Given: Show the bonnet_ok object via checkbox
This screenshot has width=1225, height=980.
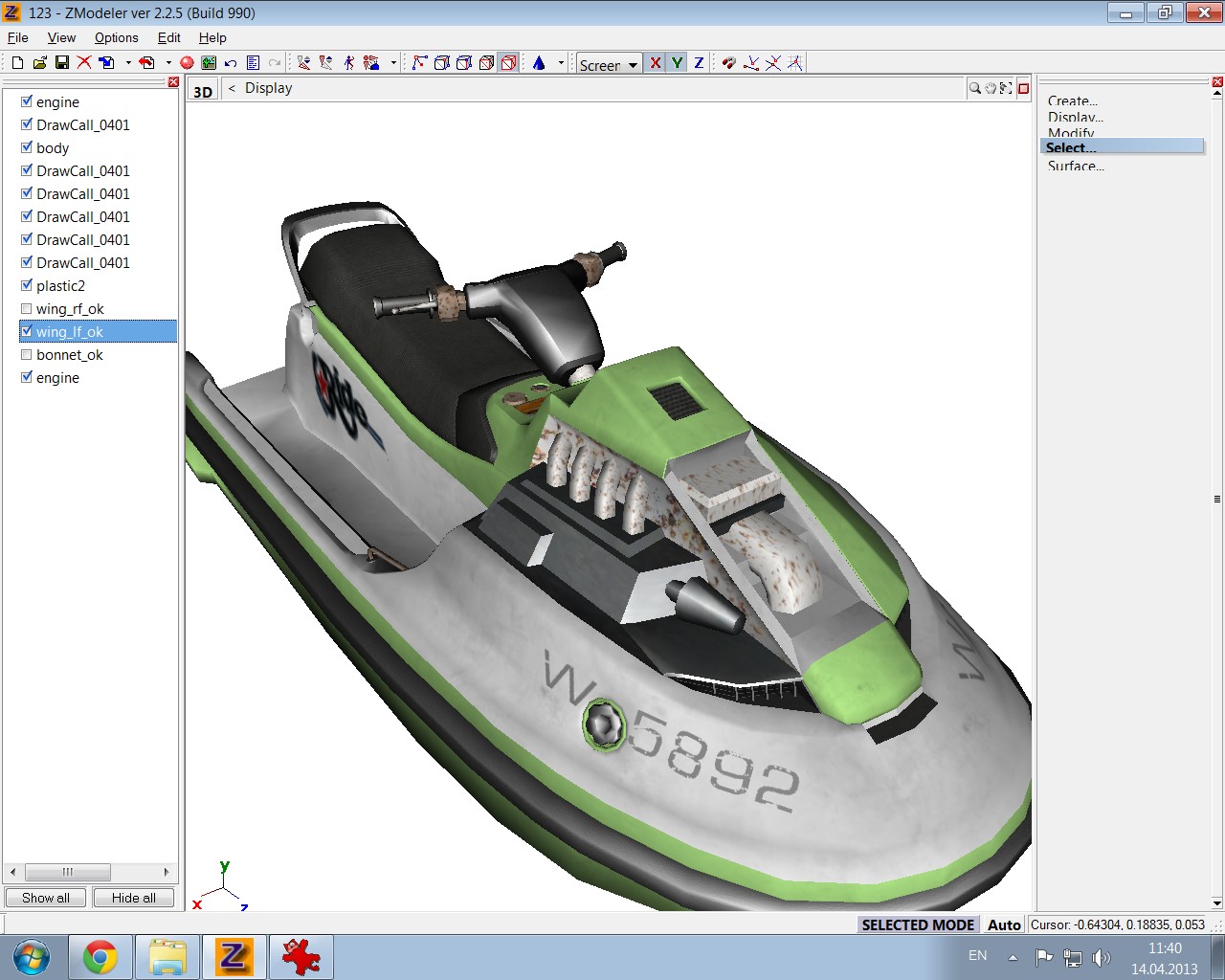Looking at the screenshot, I should click(x=27, y=355).
